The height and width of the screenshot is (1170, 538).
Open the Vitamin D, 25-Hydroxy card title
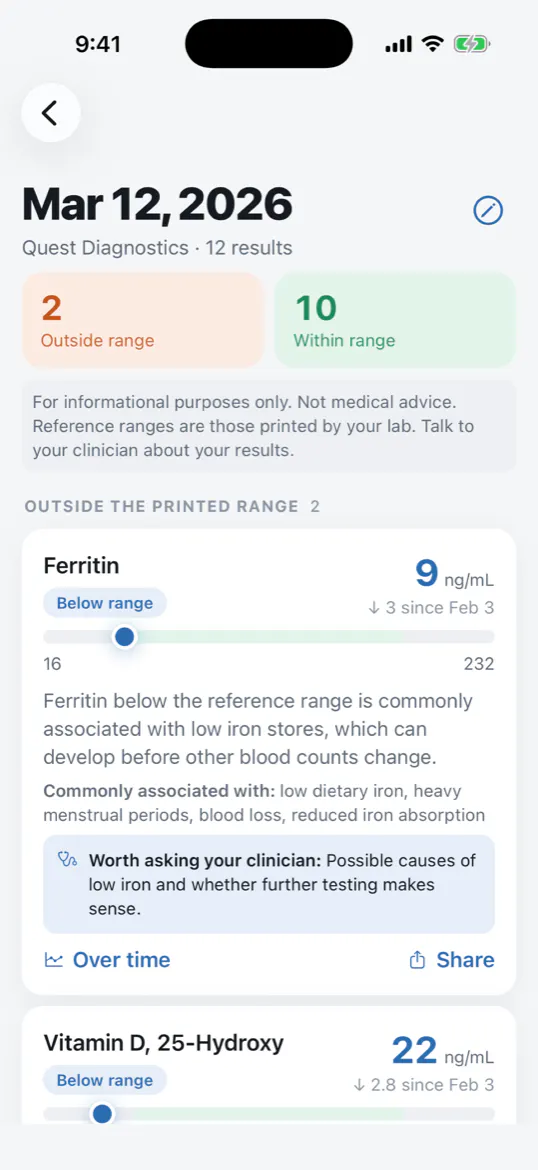coord(163,1042)
